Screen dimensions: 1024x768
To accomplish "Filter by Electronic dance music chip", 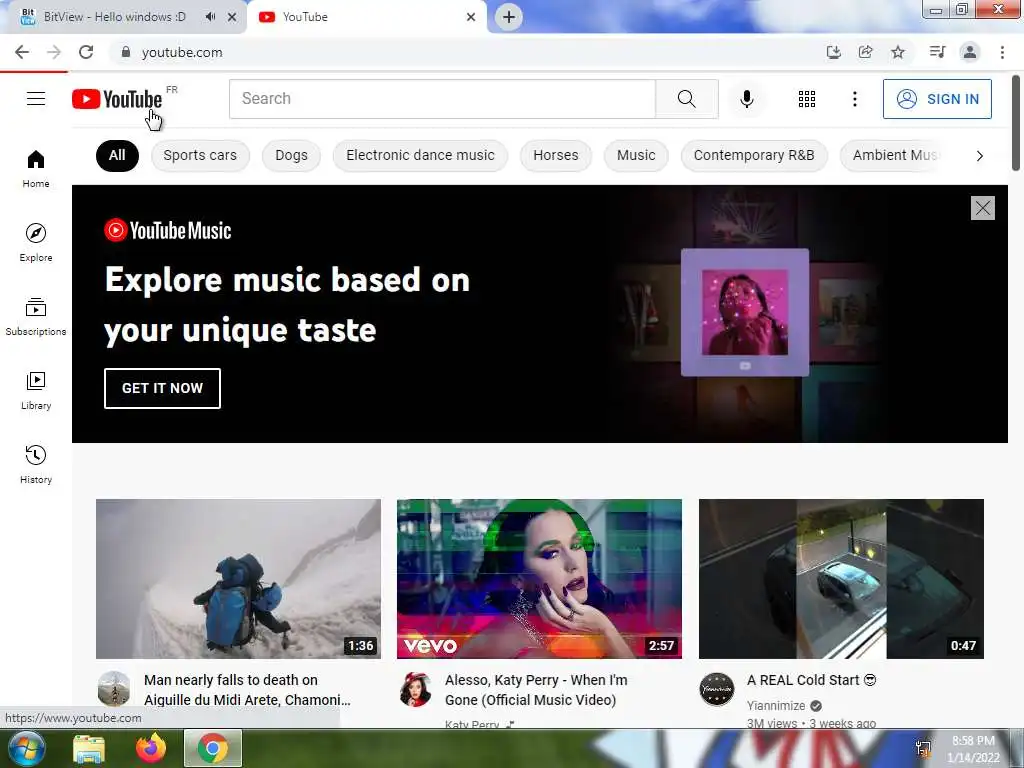I will (x=420, y=155).
